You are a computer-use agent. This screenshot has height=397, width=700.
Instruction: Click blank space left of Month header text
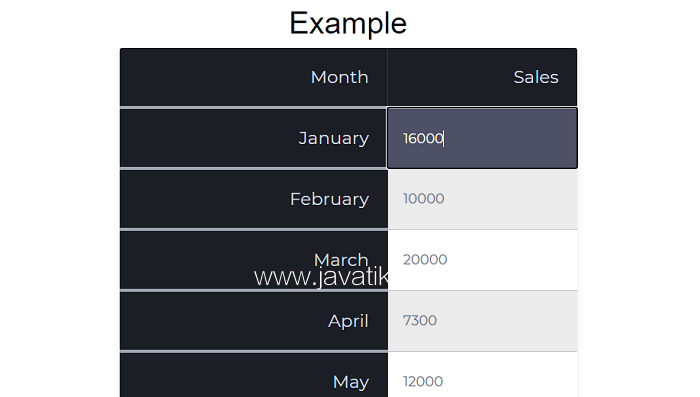pos(215,77)
